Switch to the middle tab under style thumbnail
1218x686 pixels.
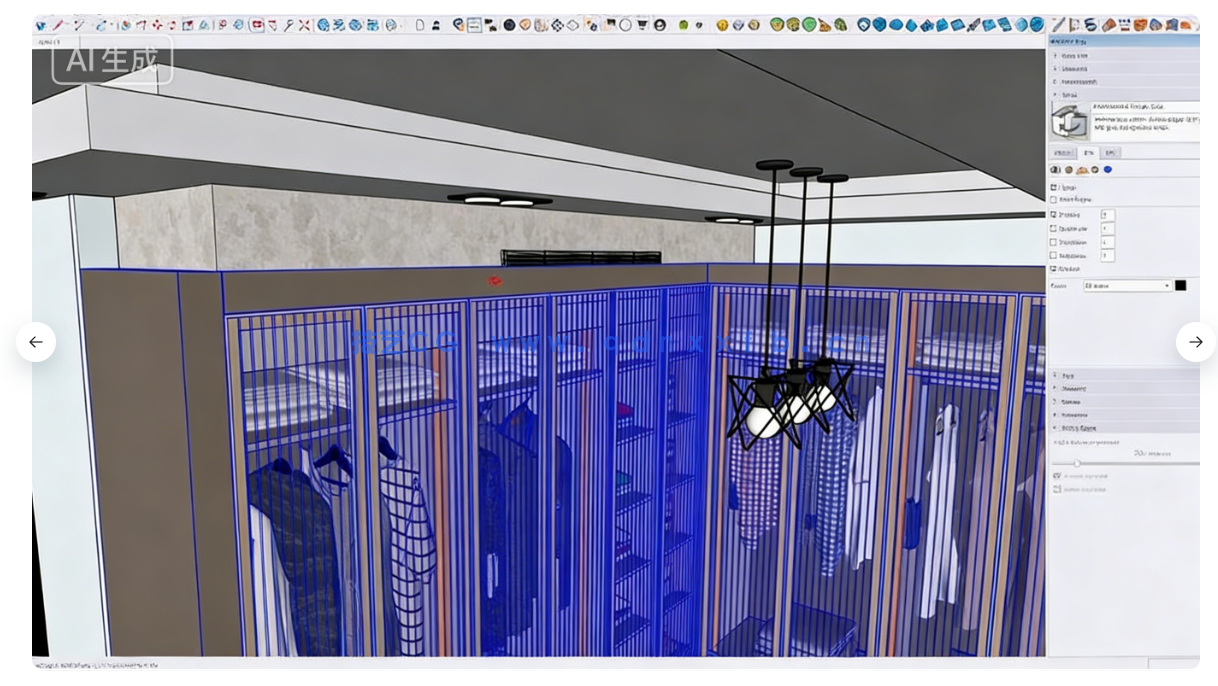click(x=1088, y=153)
